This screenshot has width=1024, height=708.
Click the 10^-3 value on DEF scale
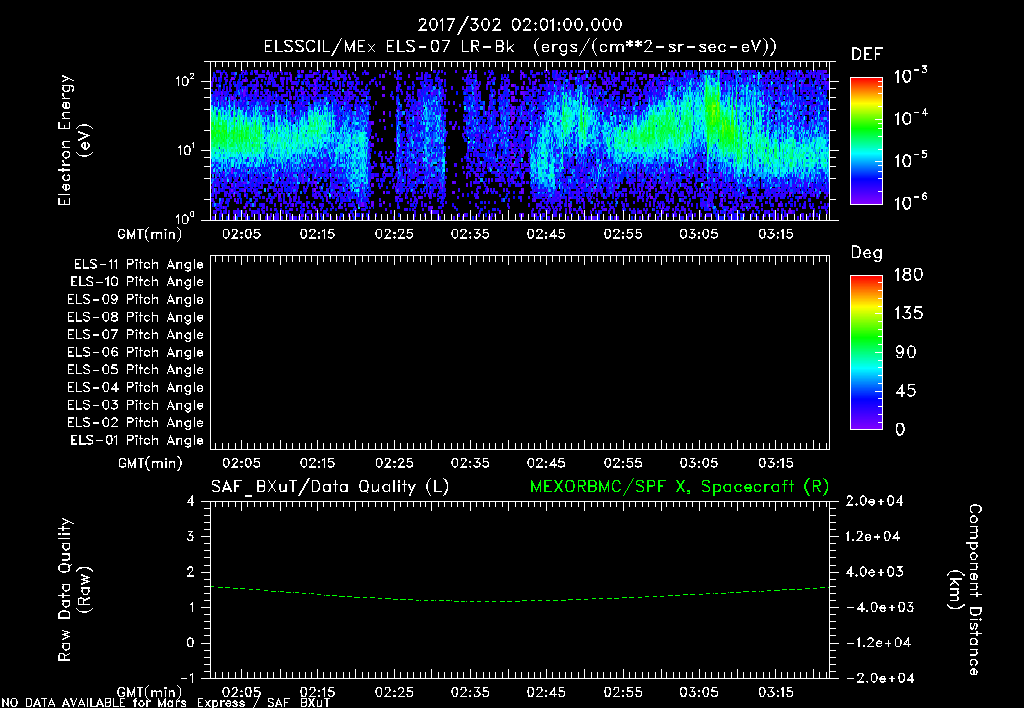[910, 76]
